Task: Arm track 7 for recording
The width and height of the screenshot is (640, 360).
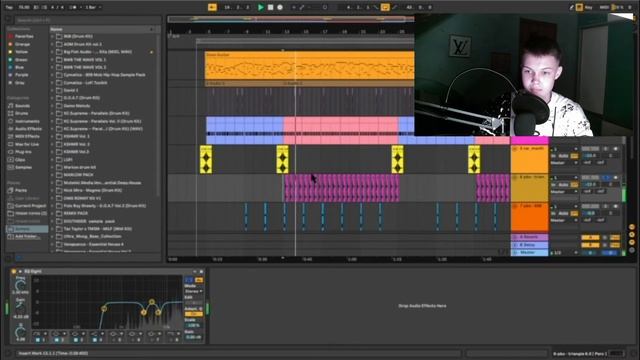Action: point(616,207)
